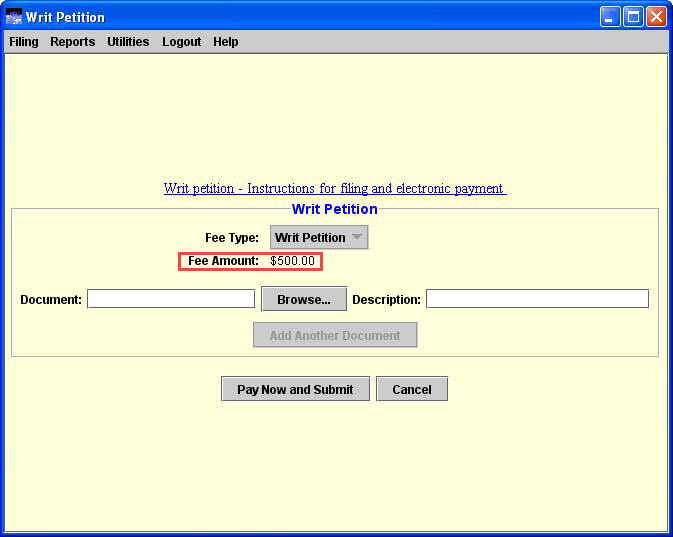673x537 pixels.
Task: Click Pay Now and Submit
Action: 295,389
